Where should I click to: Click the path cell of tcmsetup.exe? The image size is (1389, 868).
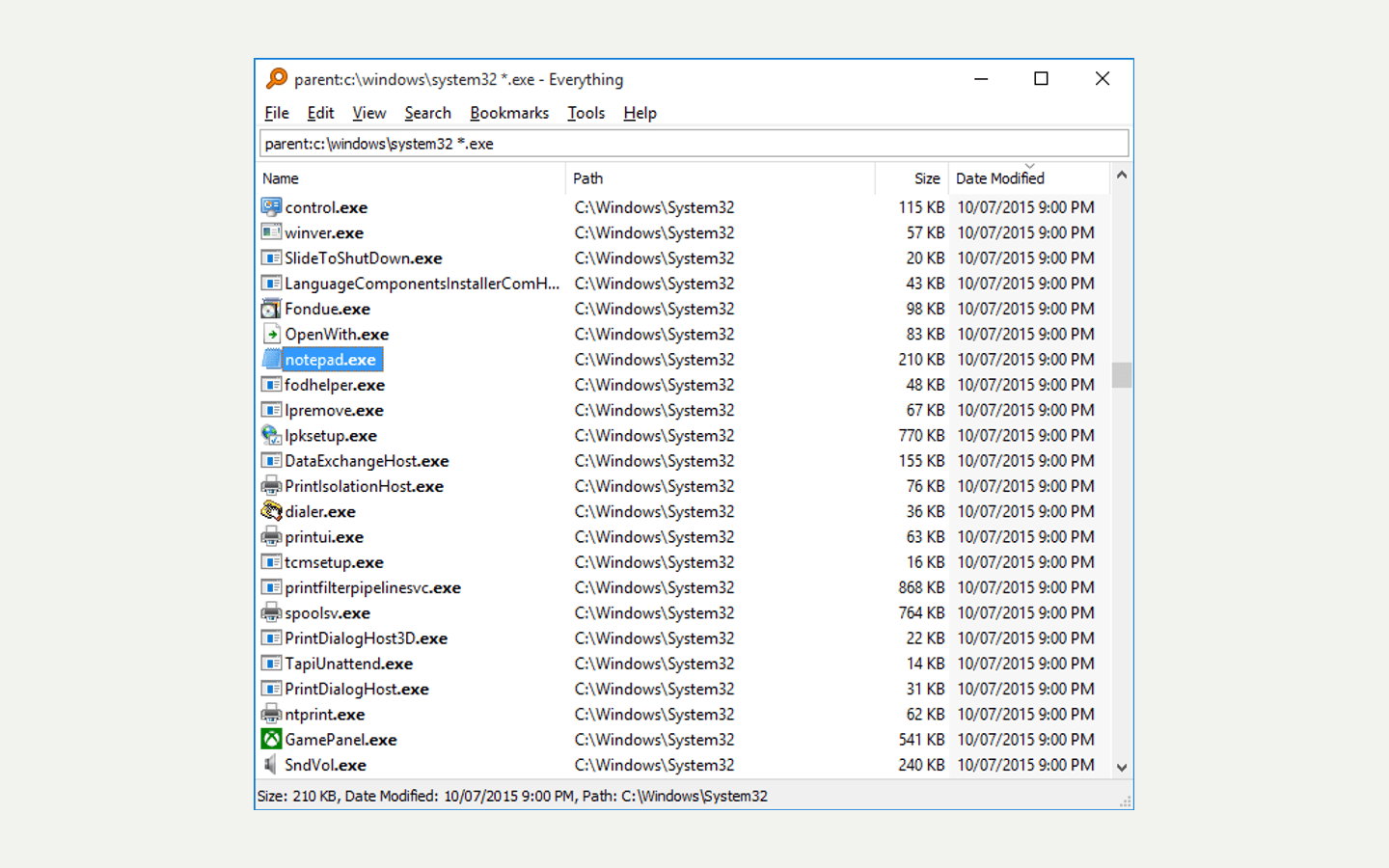click(x=654, y=562)
